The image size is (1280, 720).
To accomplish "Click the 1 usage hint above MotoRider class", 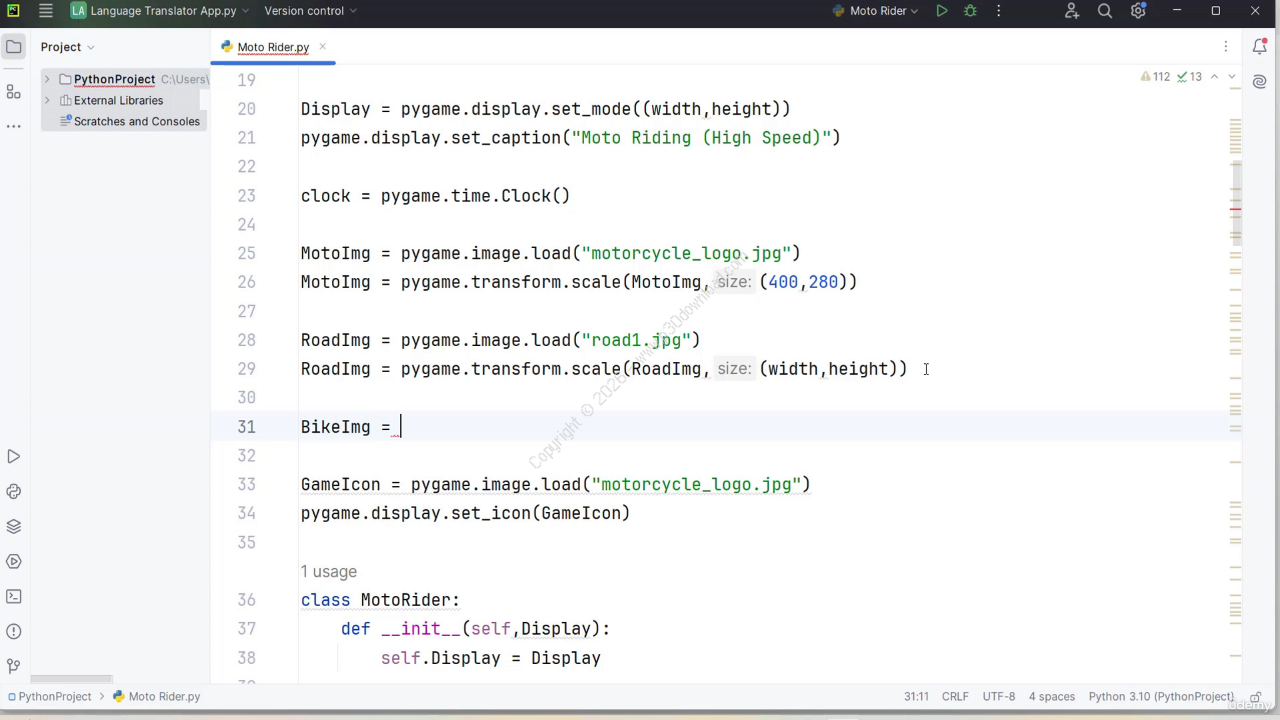I will [x=329, y=572].
